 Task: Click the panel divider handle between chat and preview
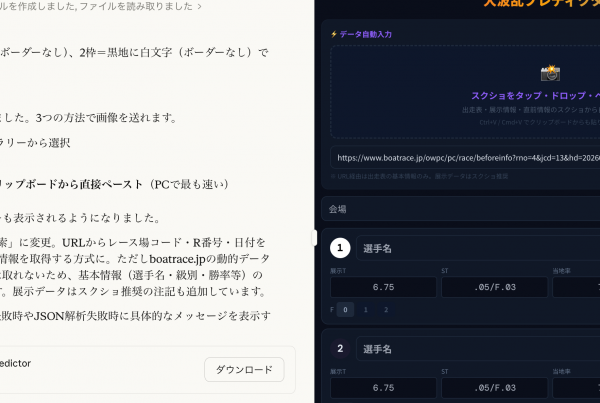pos(314,238)
